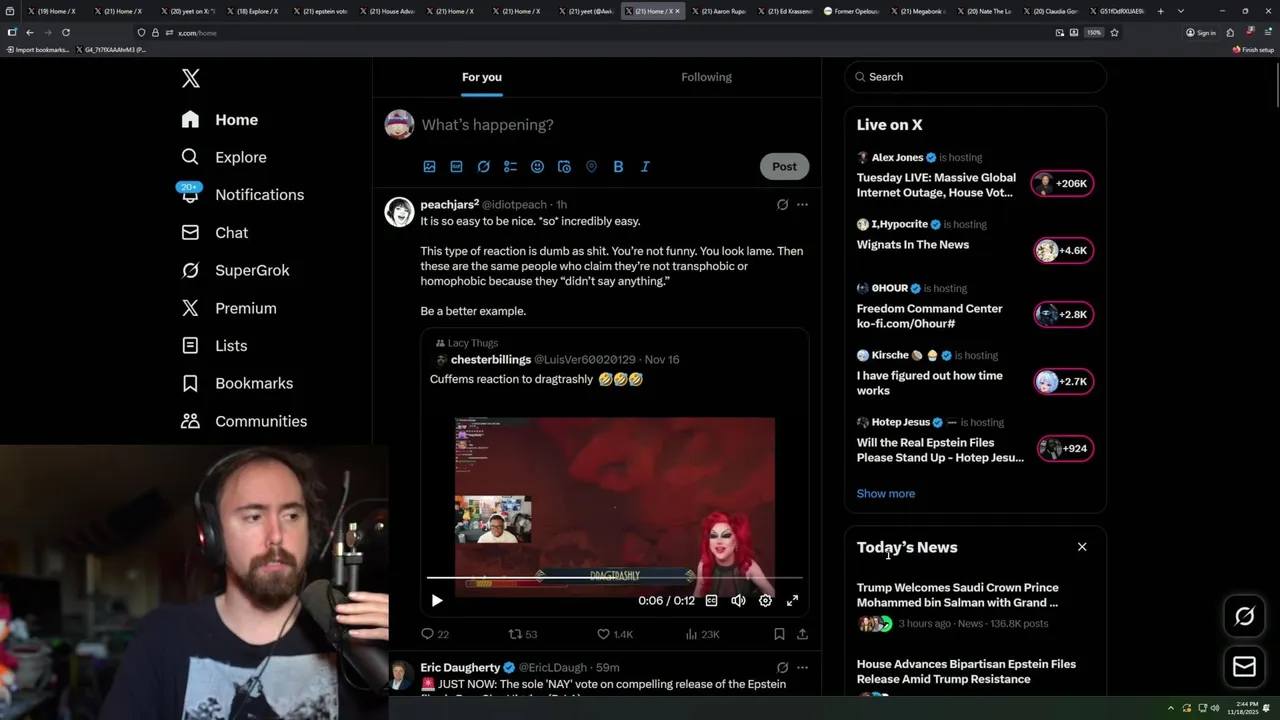Click the Grok icon on Eric Daugherty's post

[782, 667]
